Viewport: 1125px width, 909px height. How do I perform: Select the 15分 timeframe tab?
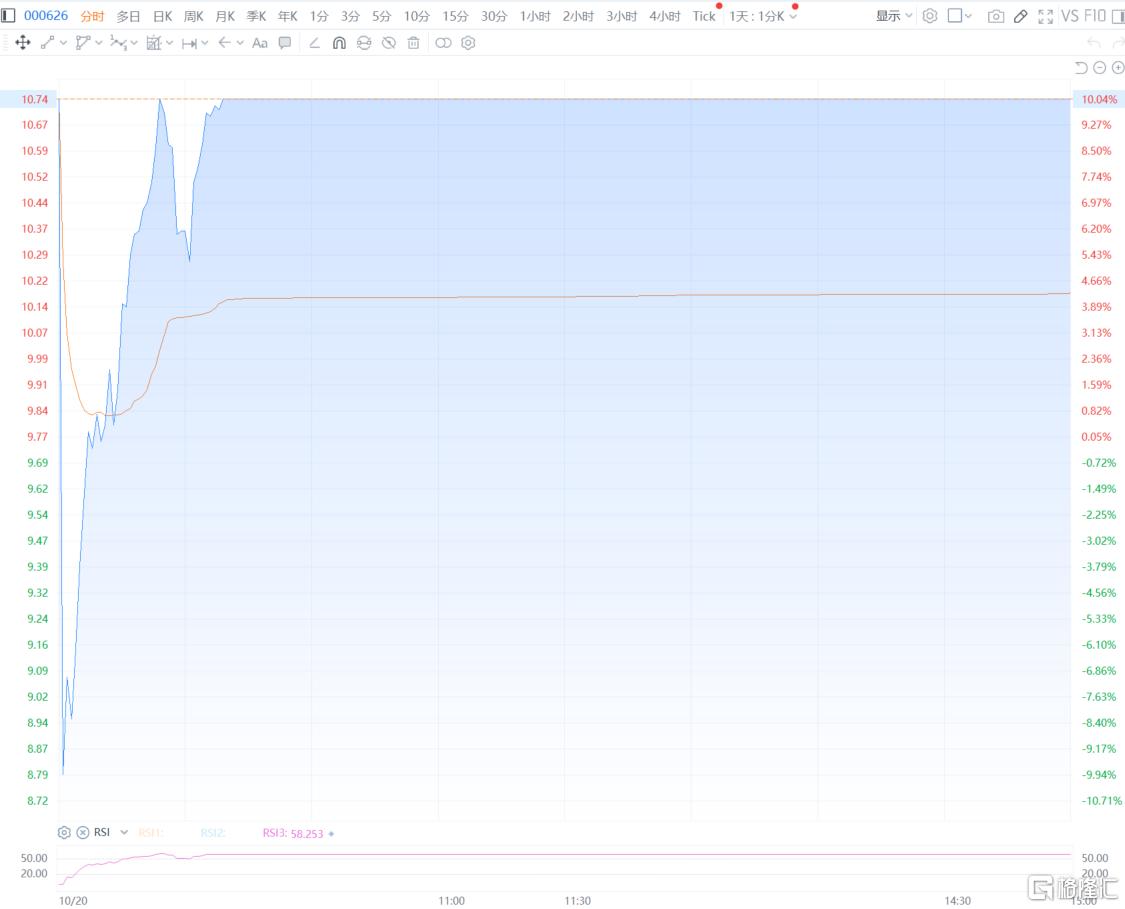pos(455,16)
